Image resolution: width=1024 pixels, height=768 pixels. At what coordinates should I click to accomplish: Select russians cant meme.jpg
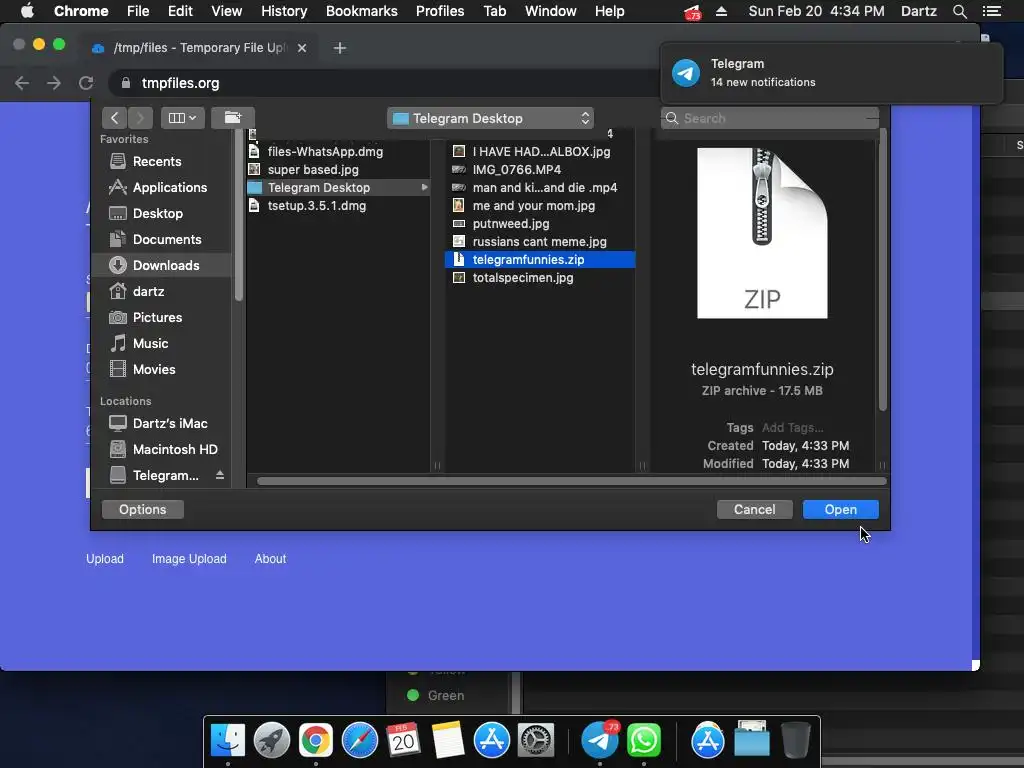(539, 242)
